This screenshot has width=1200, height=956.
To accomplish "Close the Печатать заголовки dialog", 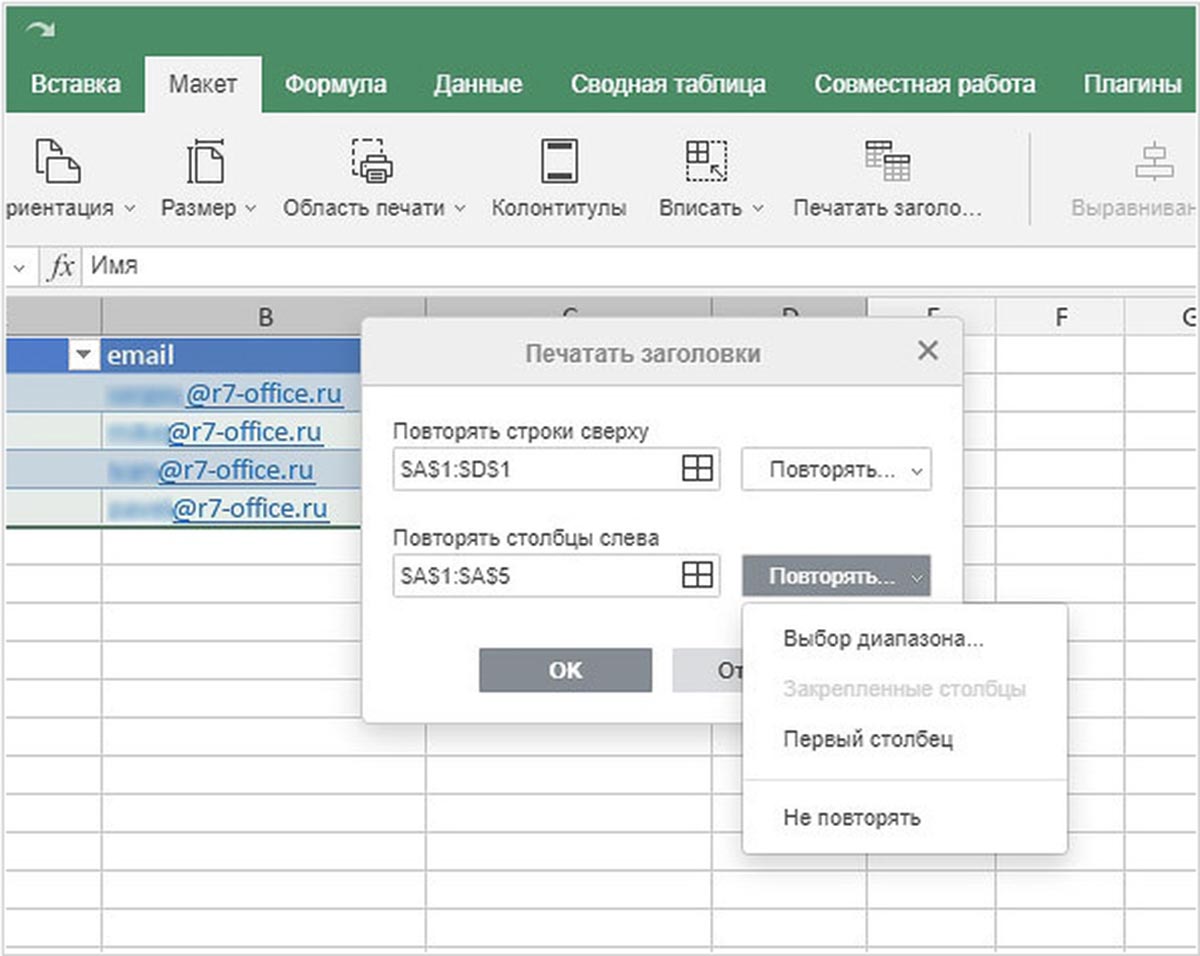I will [928, 351].
